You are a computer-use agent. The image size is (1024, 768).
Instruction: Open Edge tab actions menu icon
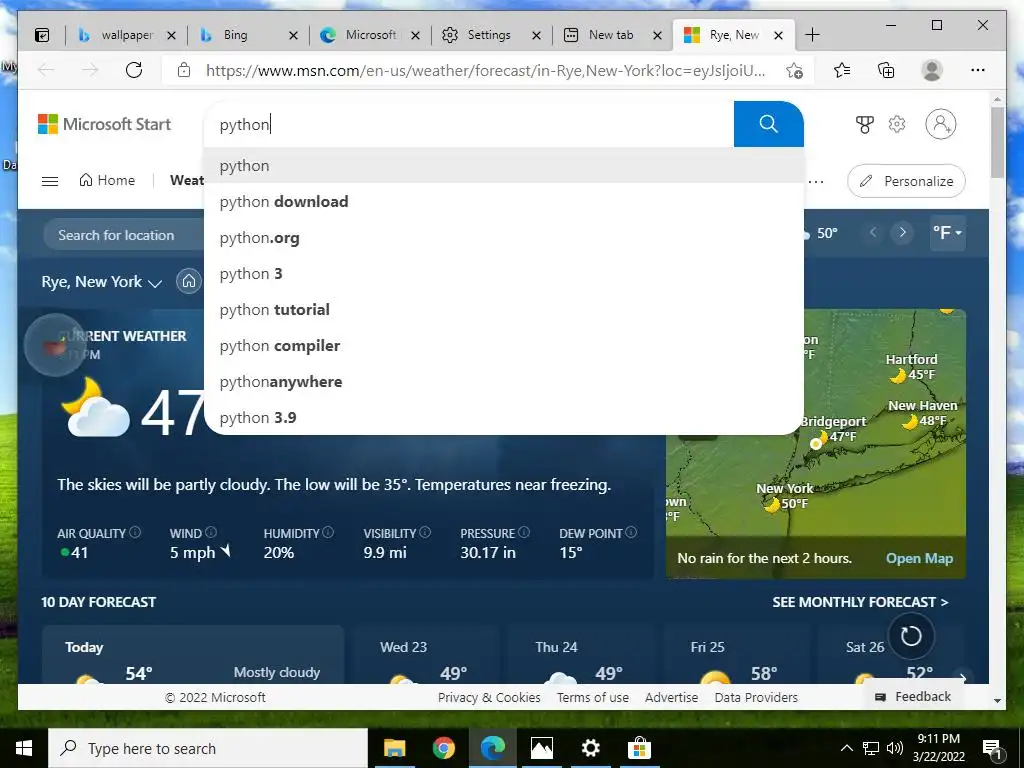(x=42, y=35)
